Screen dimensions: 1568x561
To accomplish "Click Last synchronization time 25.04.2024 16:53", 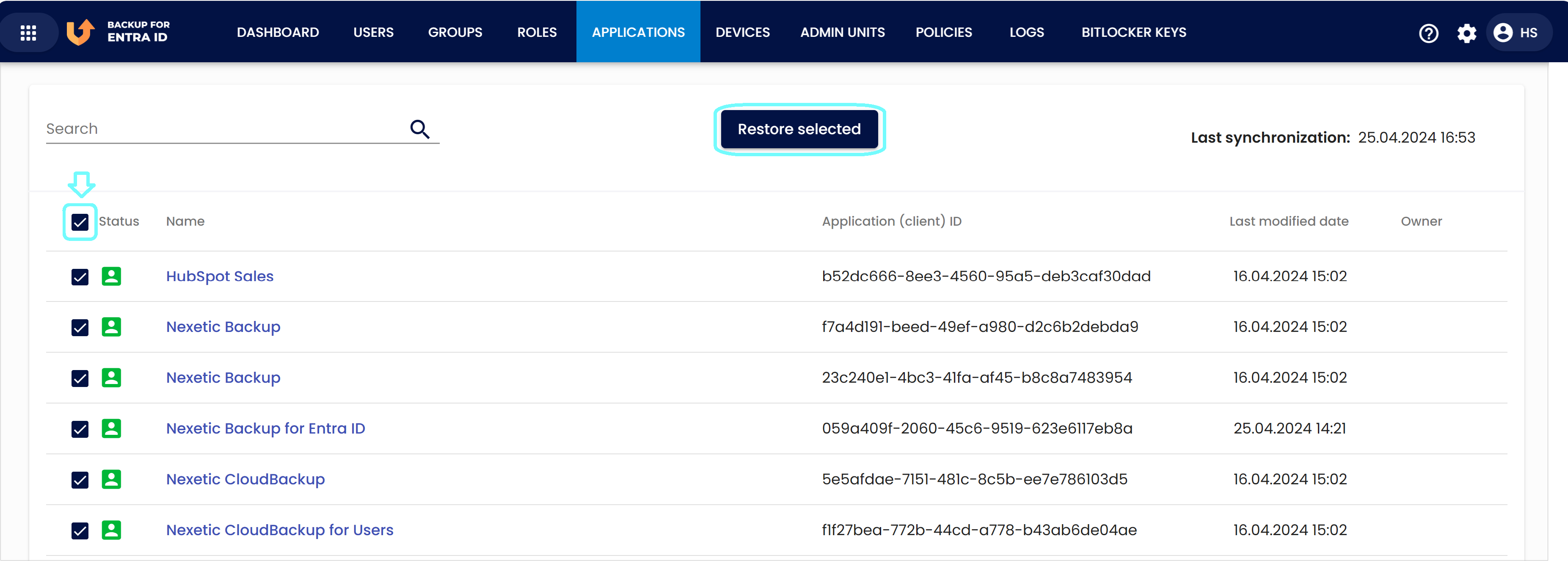I will click(x=1416, y=137).
